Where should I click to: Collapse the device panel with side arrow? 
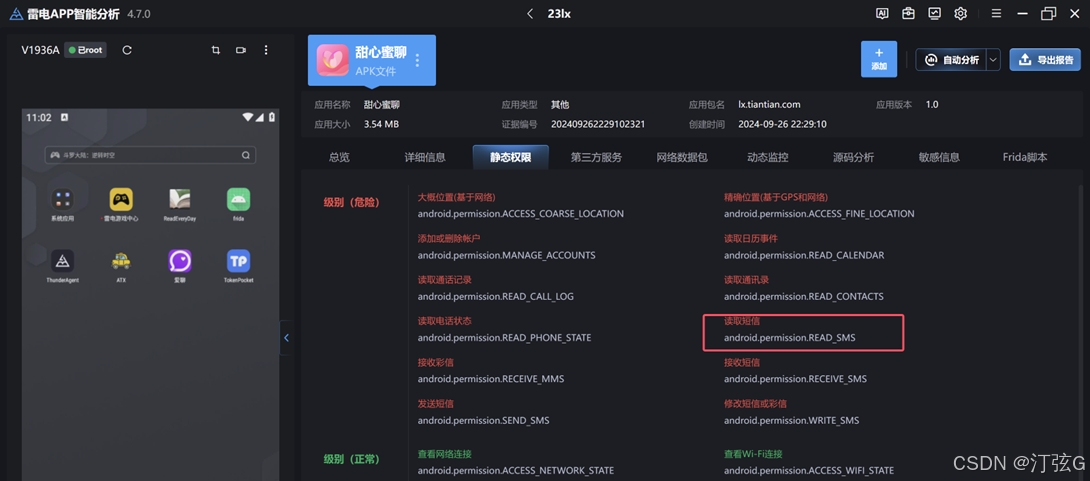(286, 338)
